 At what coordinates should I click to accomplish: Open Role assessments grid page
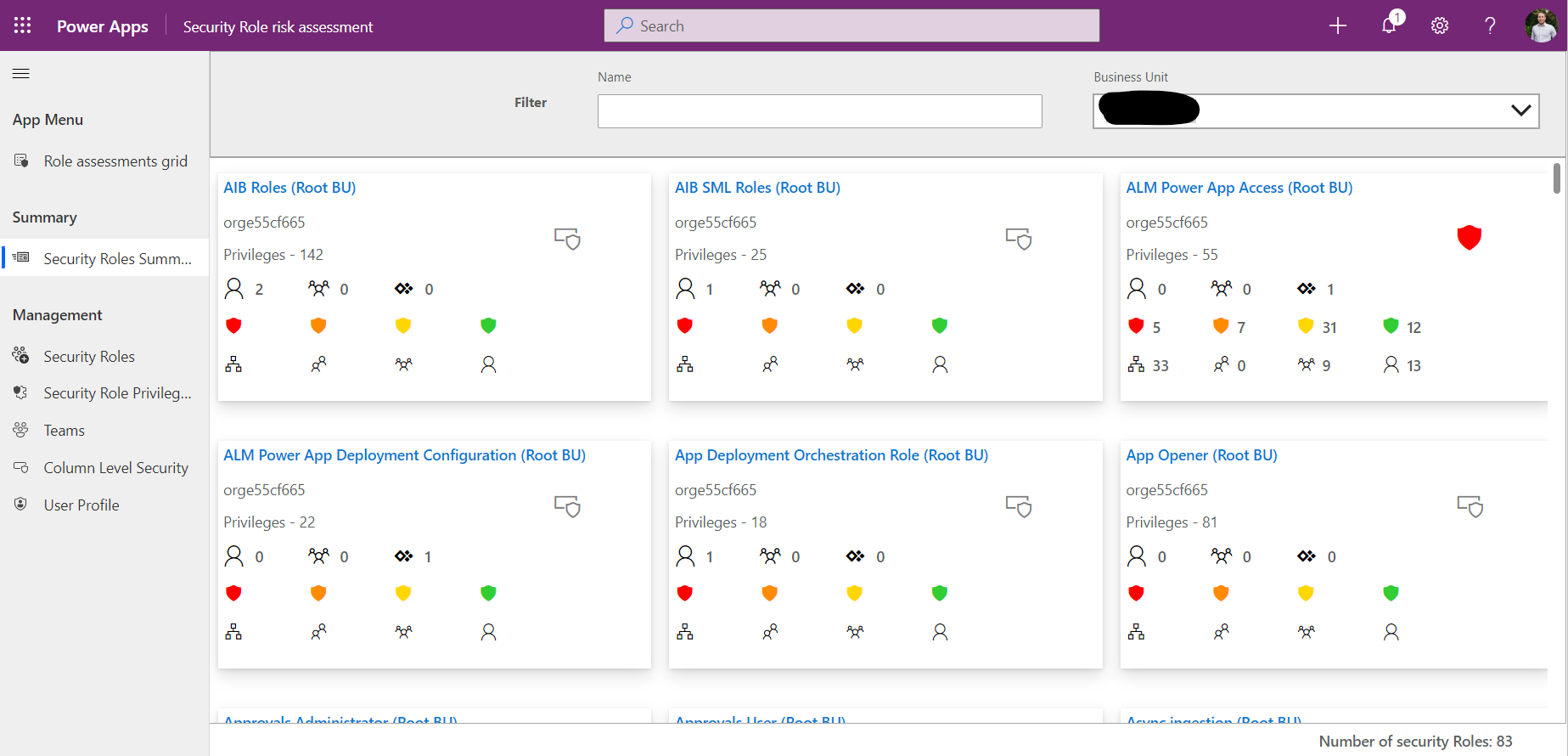coord(115,161)
